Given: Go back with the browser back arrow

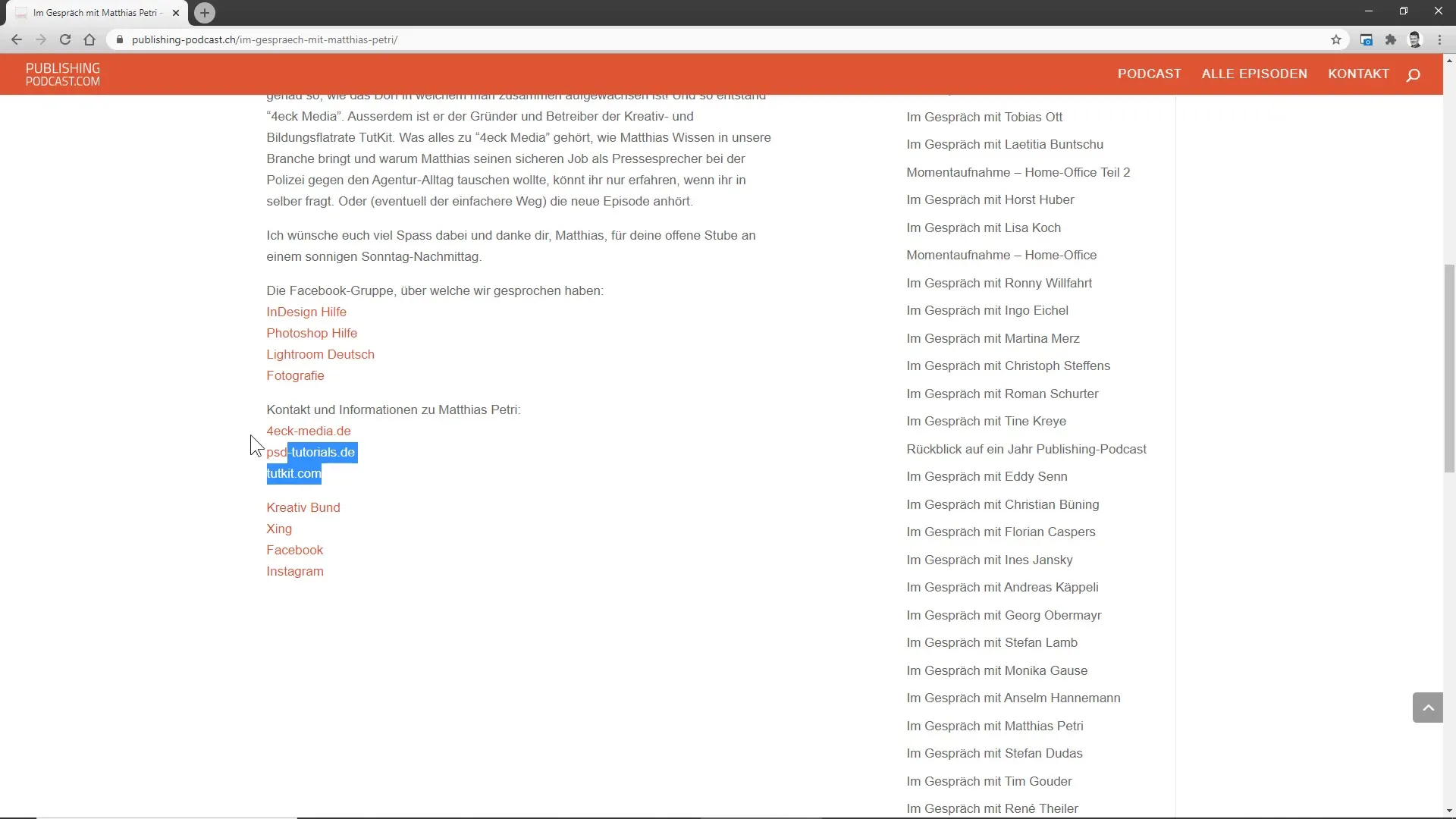Looking at the screenshot, I should (x=17, y=39).
